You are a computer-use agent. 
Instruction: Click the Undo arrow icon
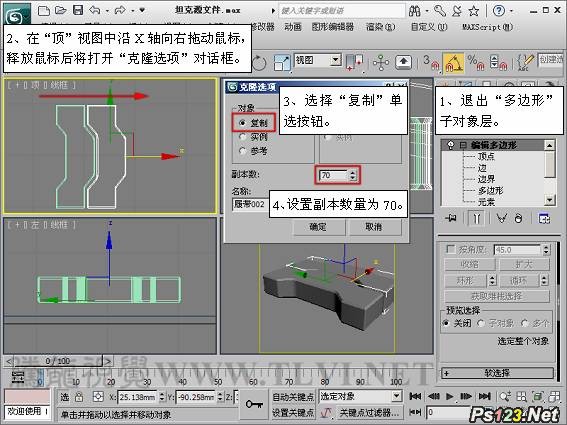tap(95, 10)
